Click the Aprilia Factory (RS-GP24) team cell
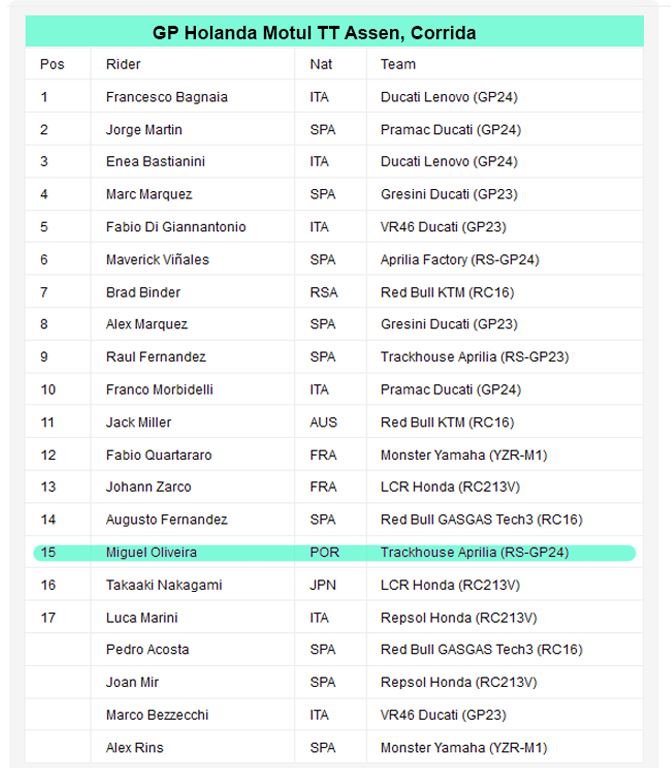 [x=460, y=260]
